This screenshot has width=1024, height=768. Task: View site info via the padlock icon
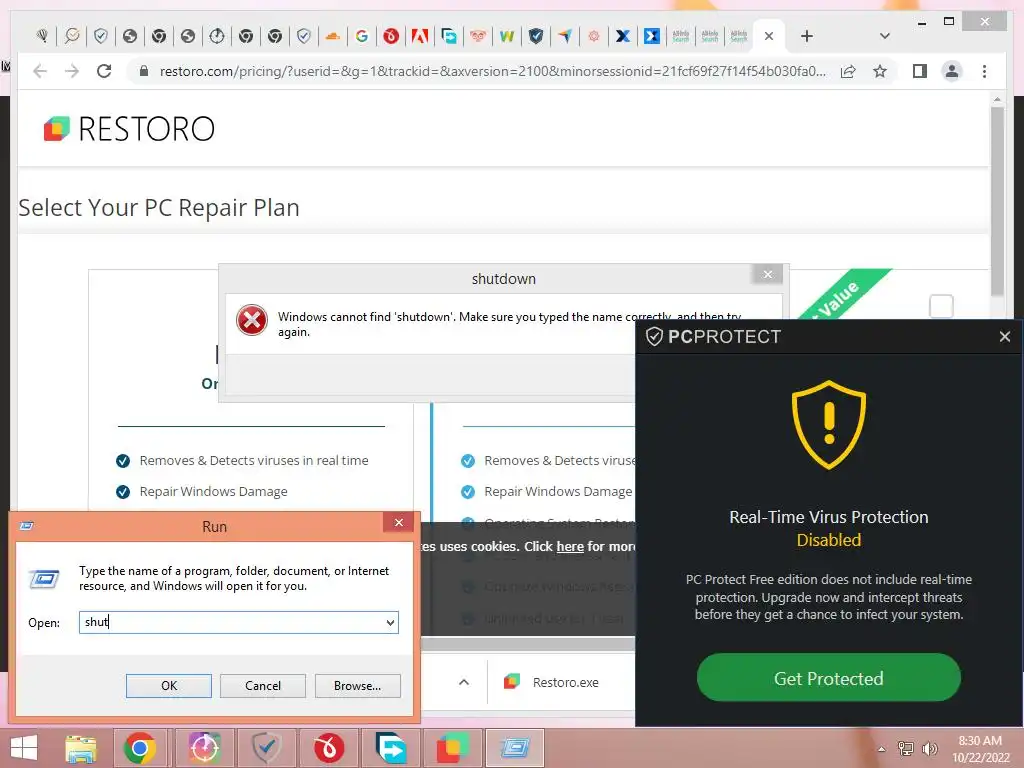coord(144,71)
